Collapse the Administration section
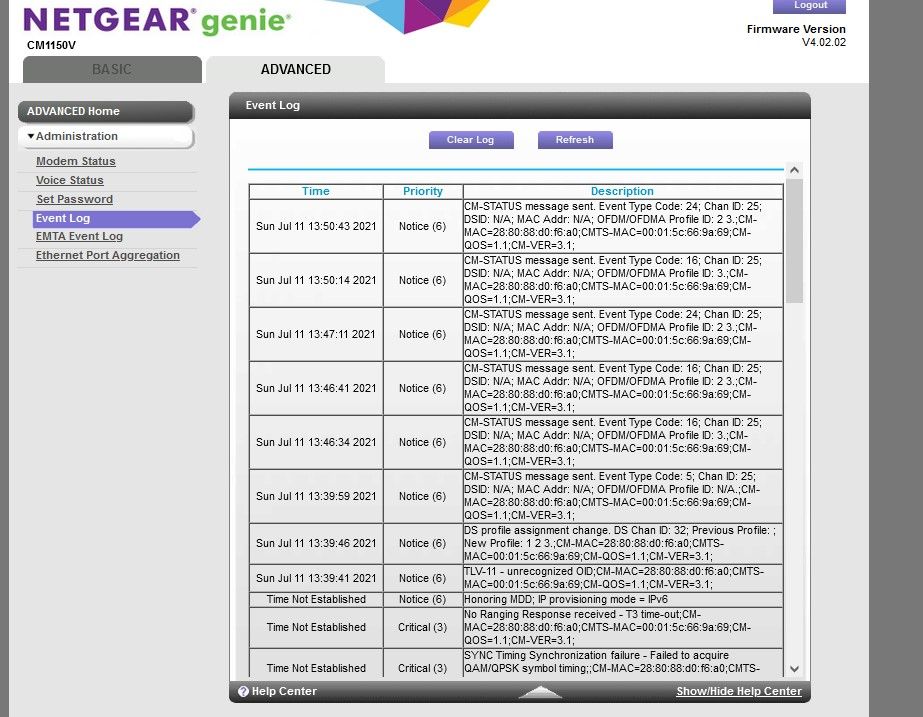The width and height of the screenshot is (923, 717). 105,137
